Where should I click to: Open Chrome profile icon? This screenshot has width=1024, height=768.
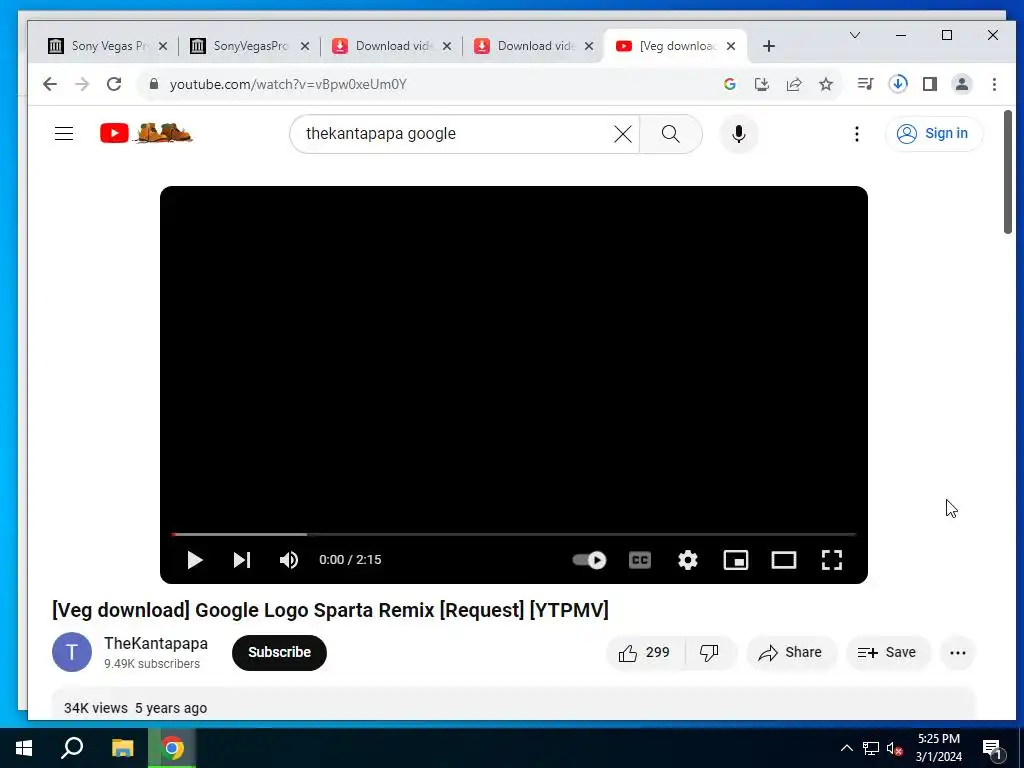(962, 84)
